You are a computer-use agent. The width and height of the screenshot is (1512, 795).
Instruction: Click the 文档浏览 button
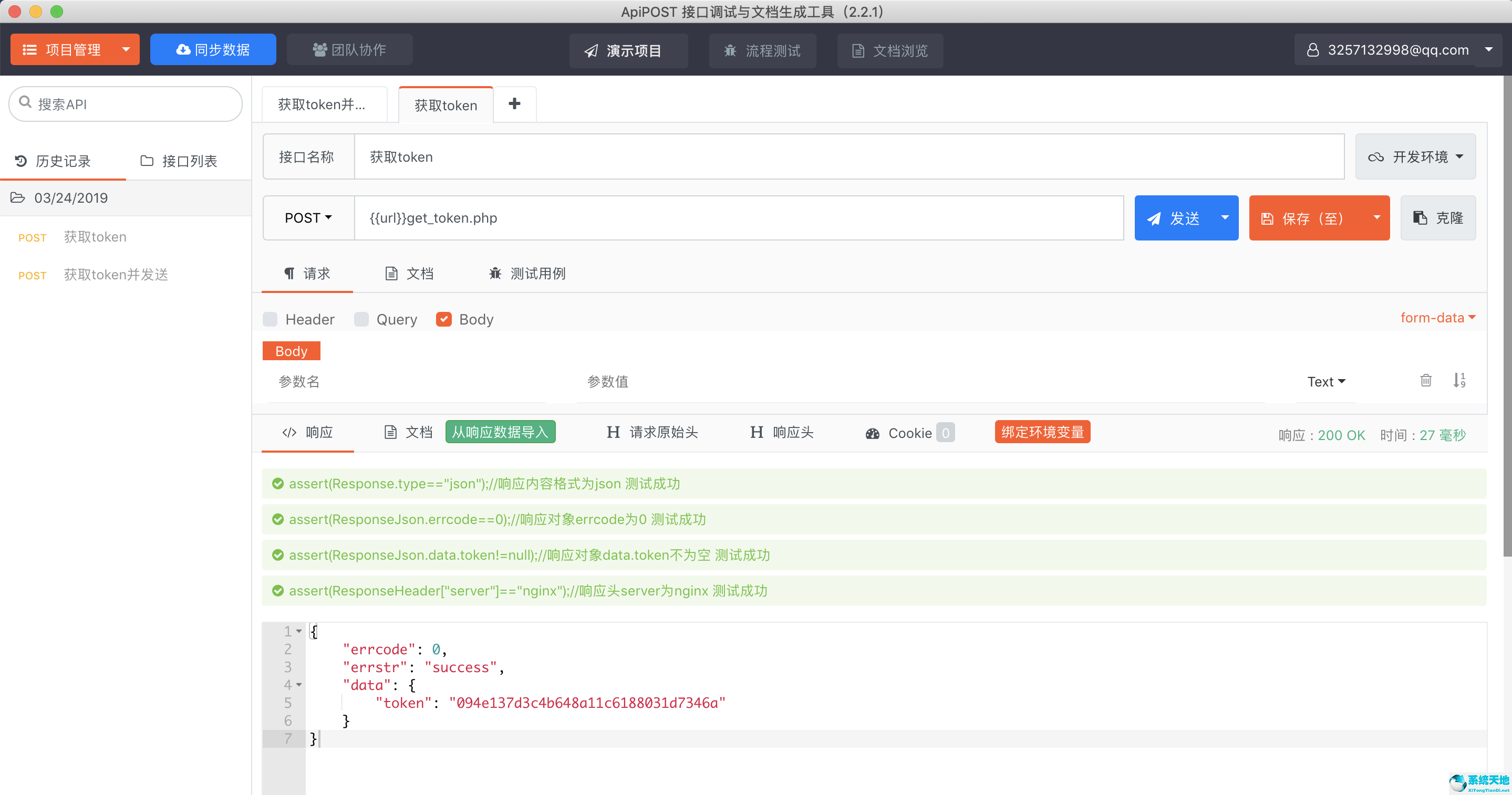pos(890,50)
